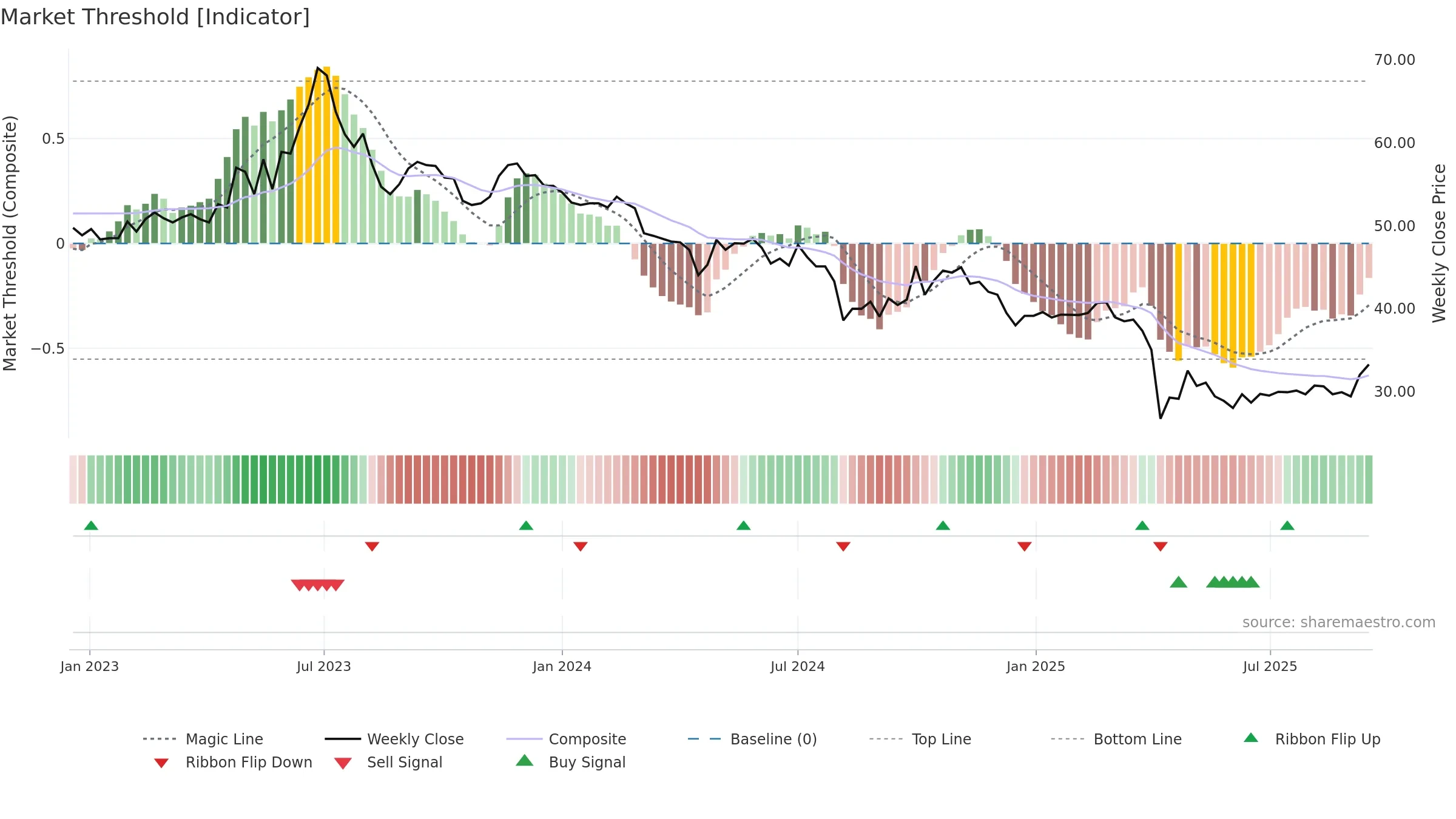The height and width of the screenshot is (819, 1456).
Task: Click the Market Threshold (Composite) axis title
Action: tap(10, 243)
